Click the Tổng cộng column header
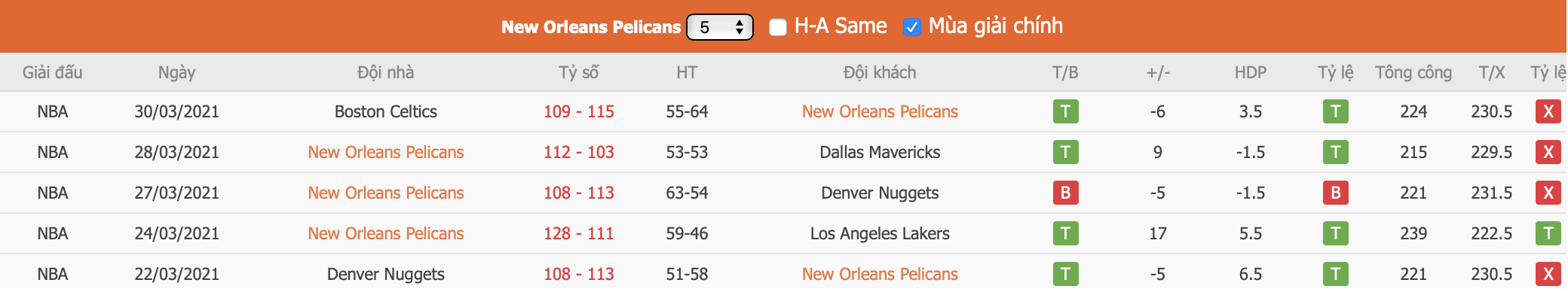The width and height of the screenshot is (1568, 289). pos(1413,72)
